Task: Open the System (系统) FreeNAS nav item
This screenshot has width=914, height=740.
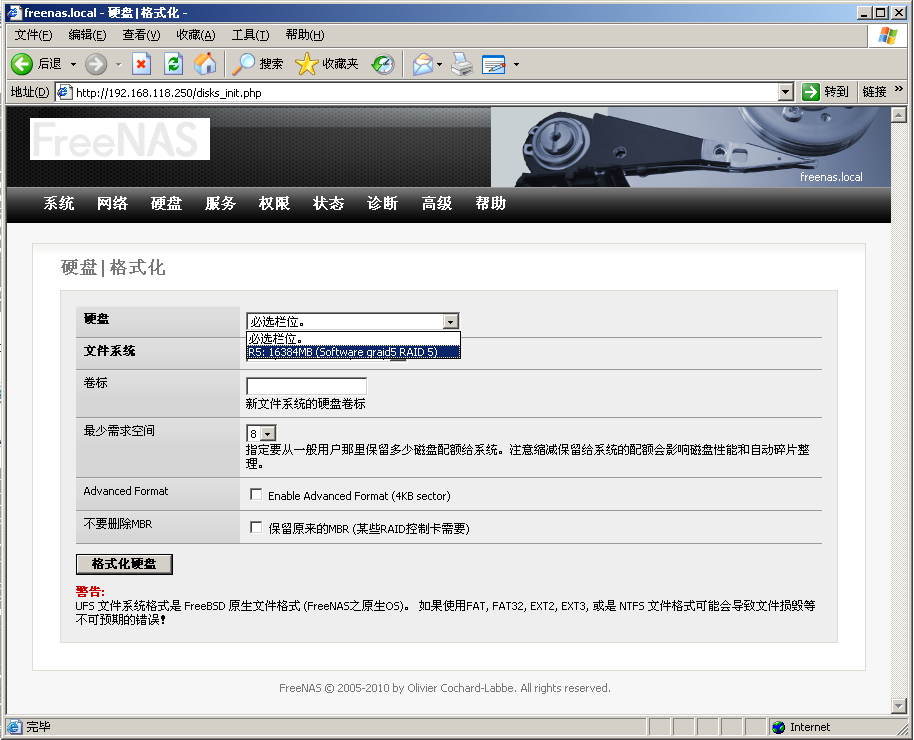Action: click(59, 204)
